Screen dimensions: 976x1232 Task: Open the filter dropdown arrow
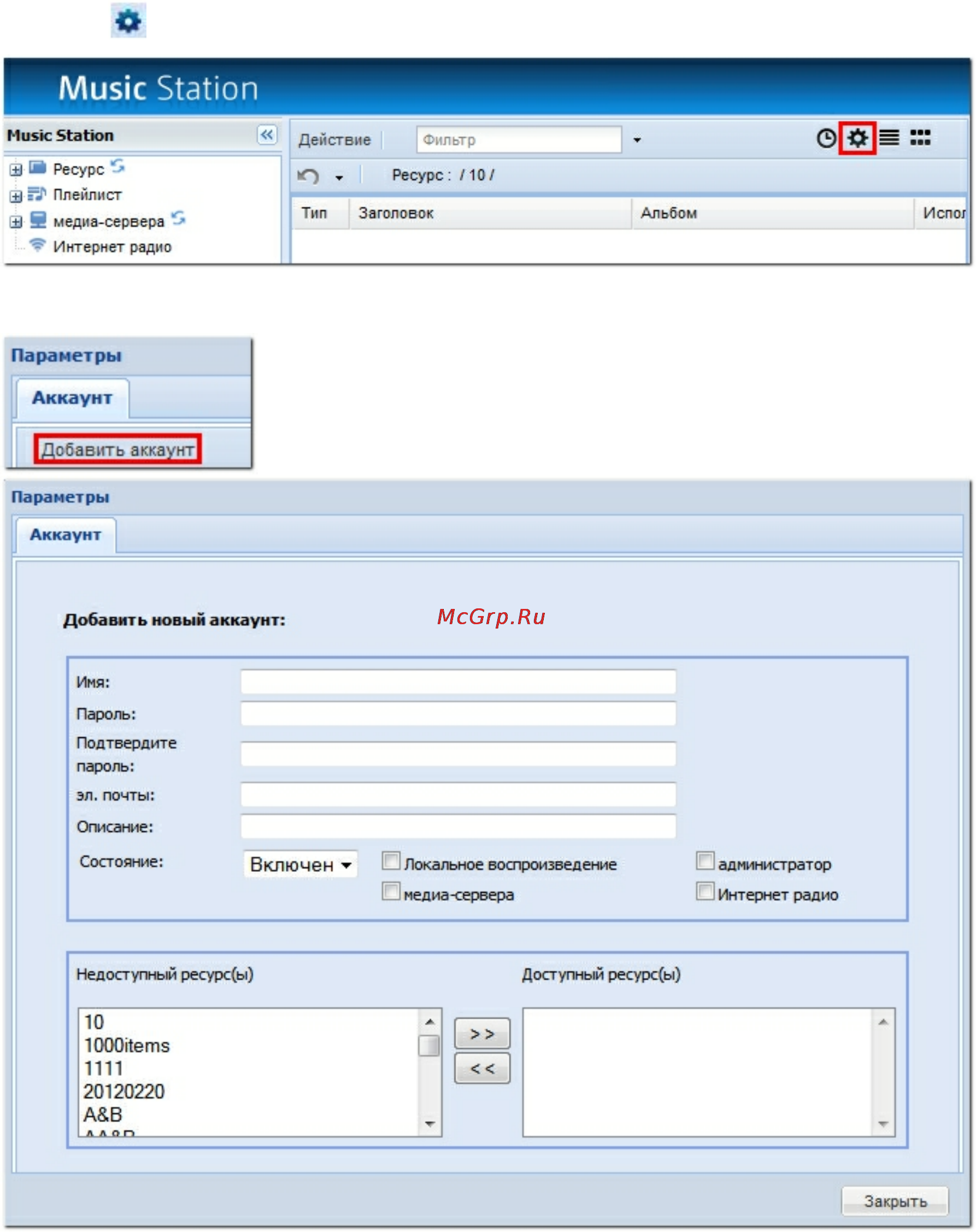pos(637,140)
